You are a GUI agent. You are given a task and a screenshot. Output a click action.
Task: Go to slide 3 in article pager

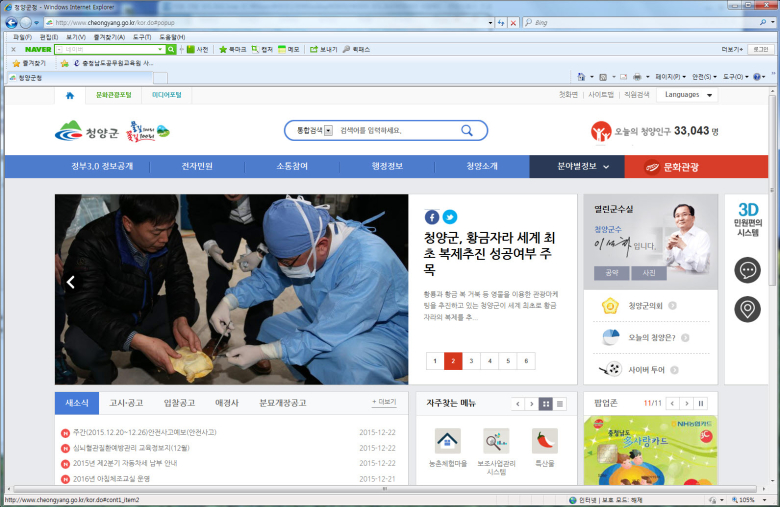[x=471, y=361]
